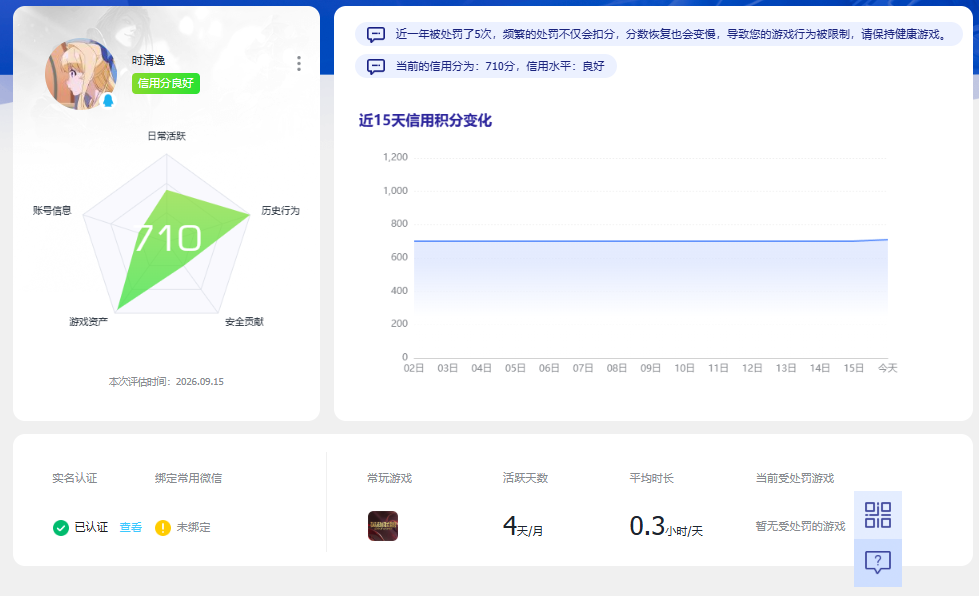The width and height of the screenshot is (979, 596).
Task: Click the message icon beside 当前的信用分为
Action: point(376,66)
